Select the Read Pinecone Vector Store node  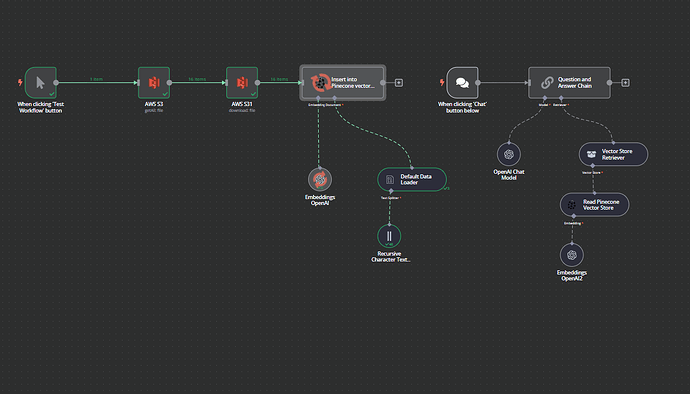[x=595, y=205]
